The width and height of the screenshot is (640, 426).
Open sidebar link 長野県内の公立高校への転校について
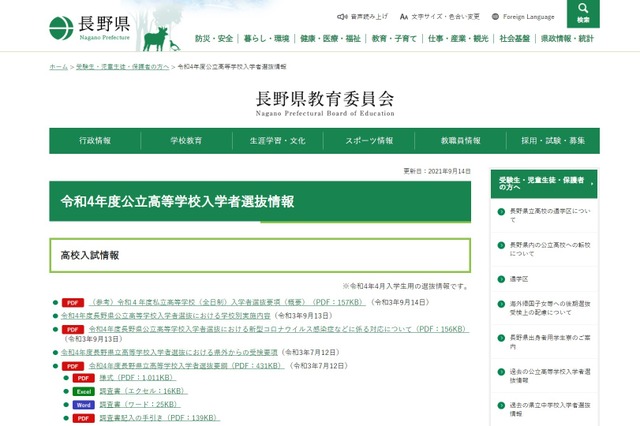(550, 249)
